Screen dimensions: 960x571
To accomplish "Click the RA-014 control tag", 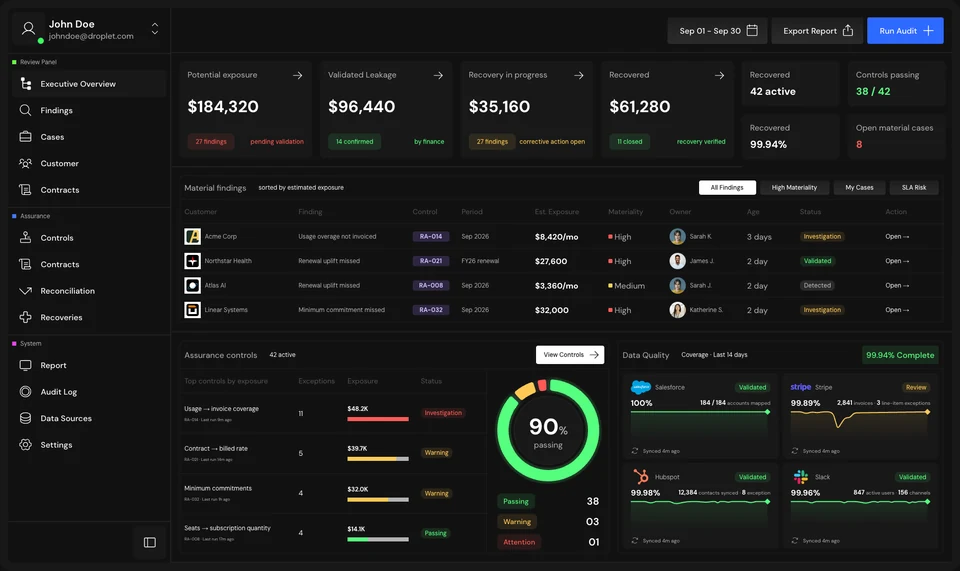I will [431, 236].
